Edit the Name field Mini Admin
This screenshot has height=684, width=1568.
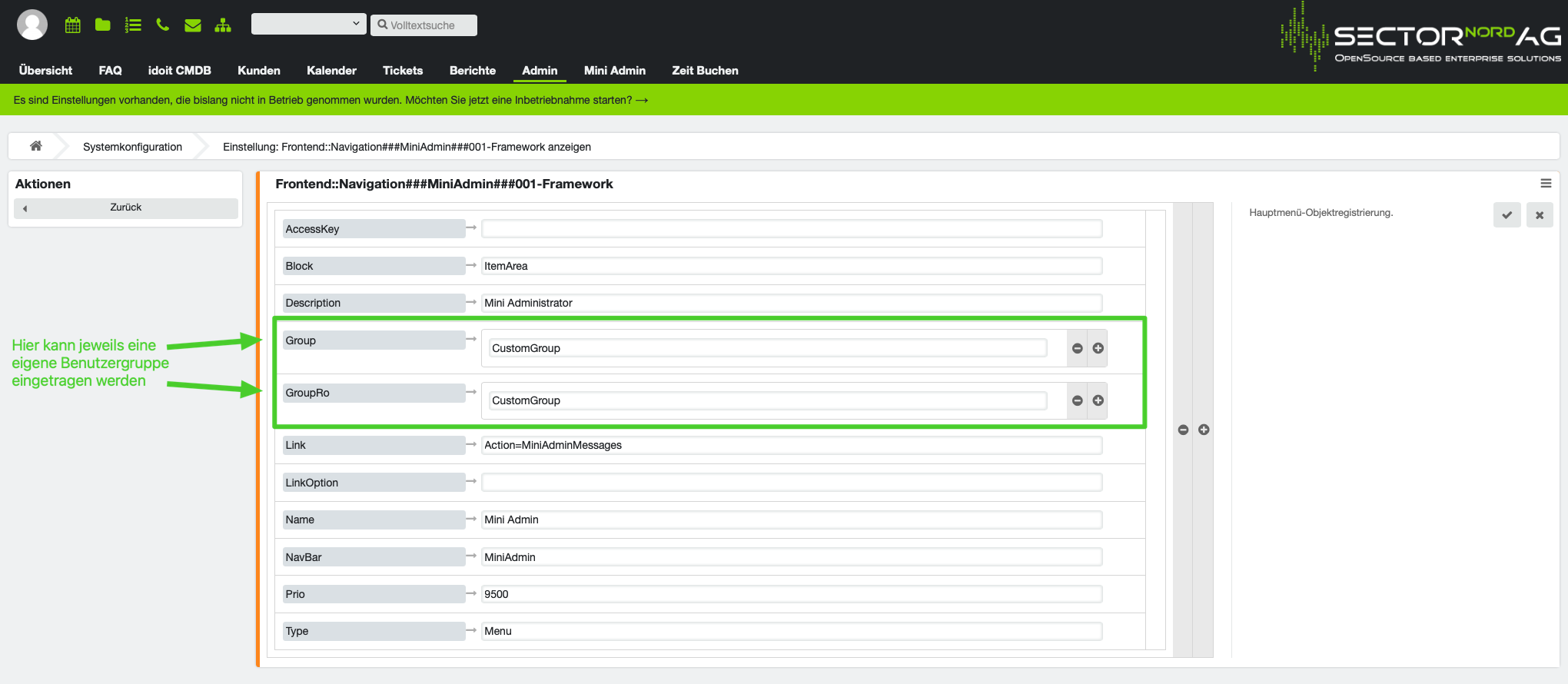(792, 520)
